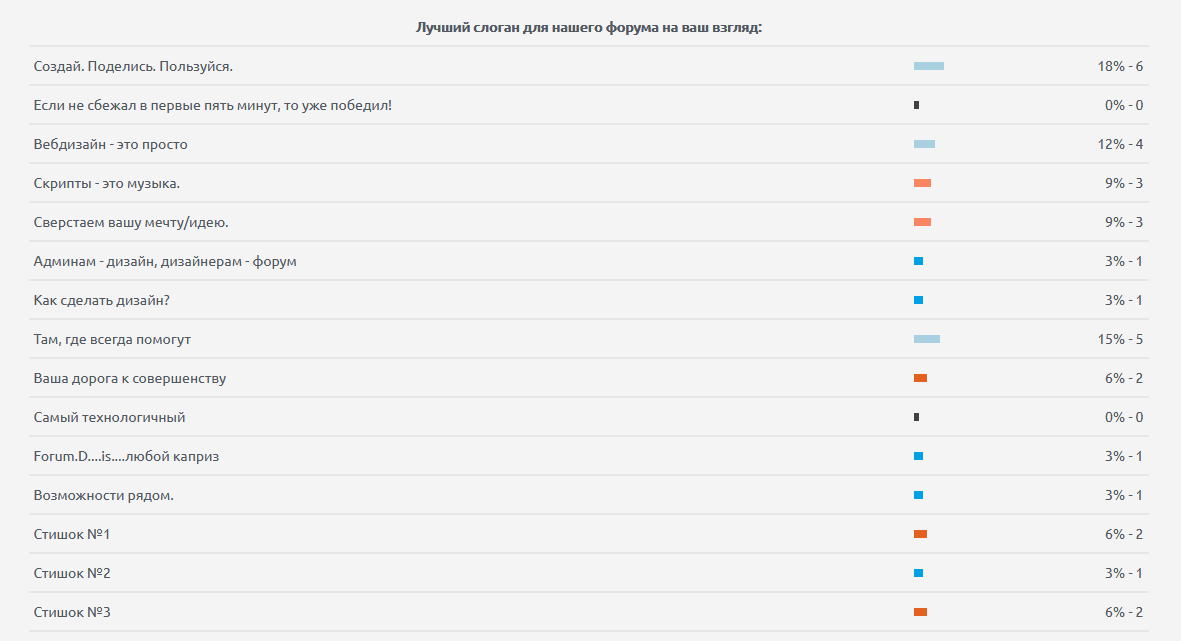Click the dark marker beside 'Самый технологичный'
The image size is (1181, 641).
pyautogui.click(x=916, y=417)
